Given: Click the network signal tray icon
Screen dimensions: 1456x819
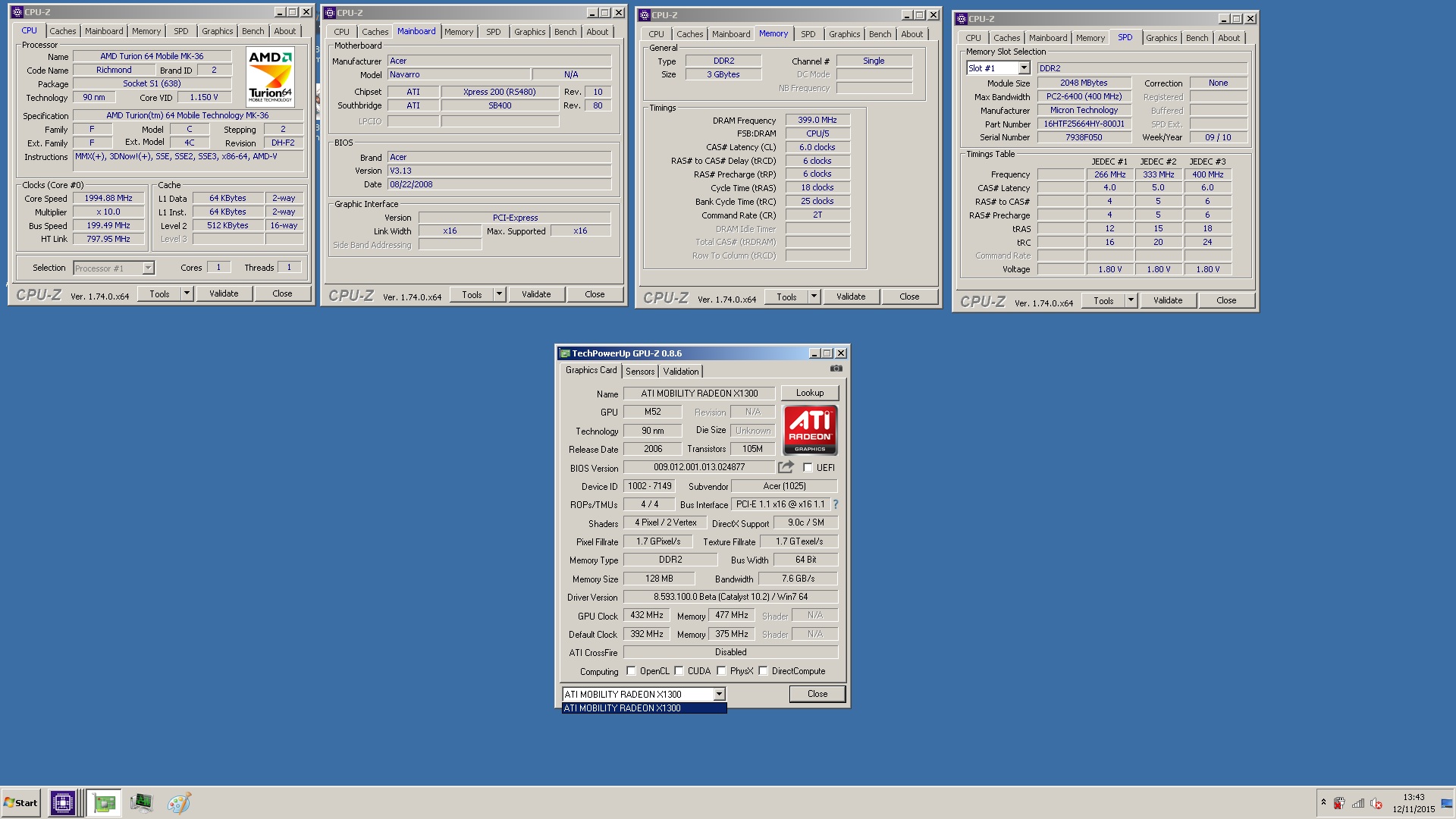Looking at the screenshot, I should click(1358, 803).
